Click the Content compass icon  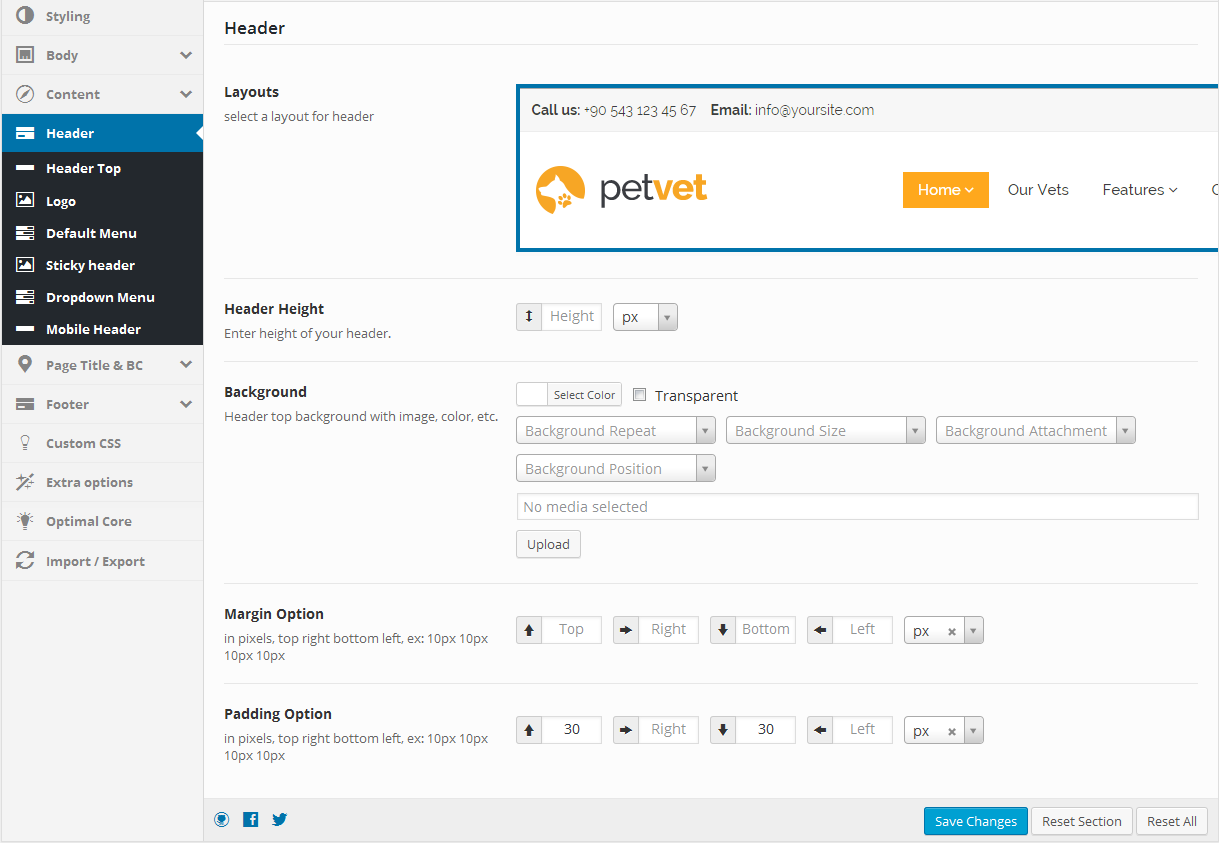coord(25,94)
